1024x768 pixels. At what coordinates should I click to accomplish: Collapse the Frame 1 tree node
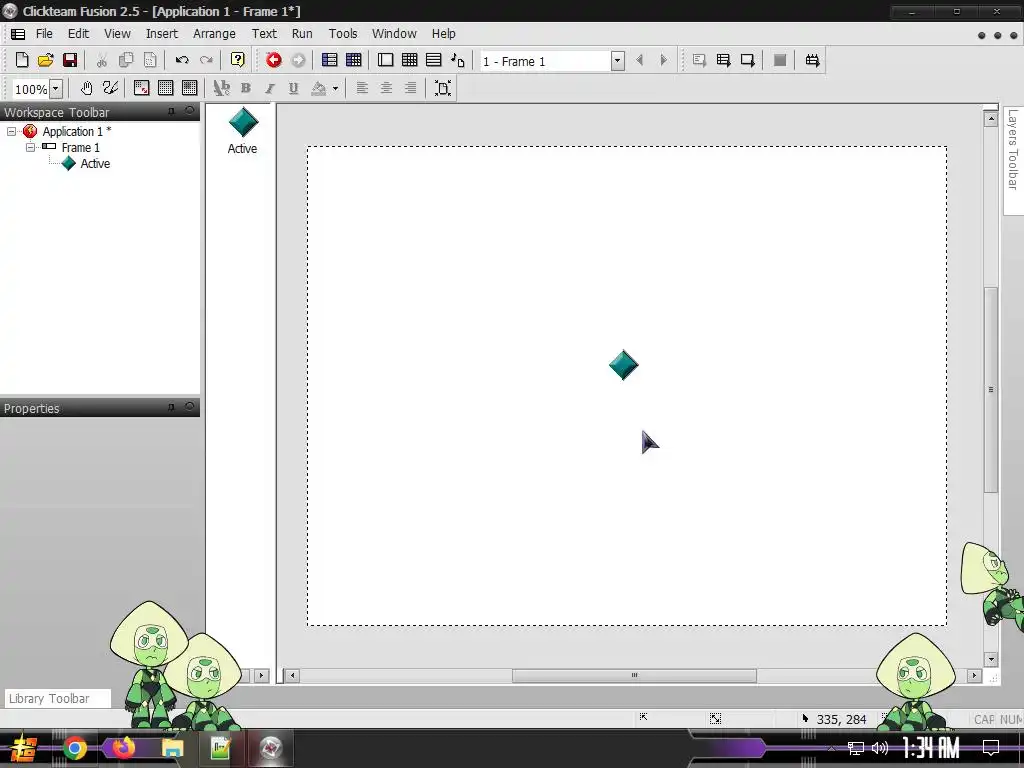30,148
